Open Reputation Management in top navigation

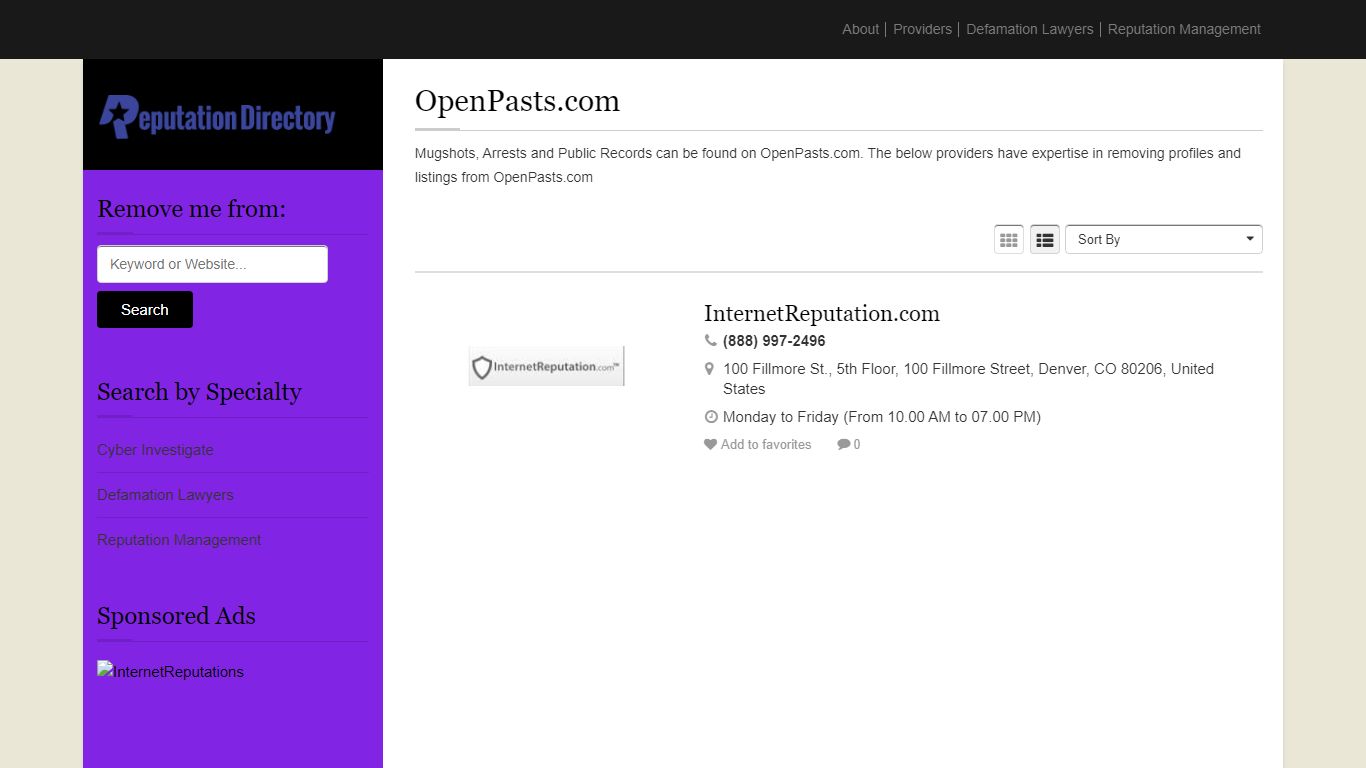(1184, 29)
